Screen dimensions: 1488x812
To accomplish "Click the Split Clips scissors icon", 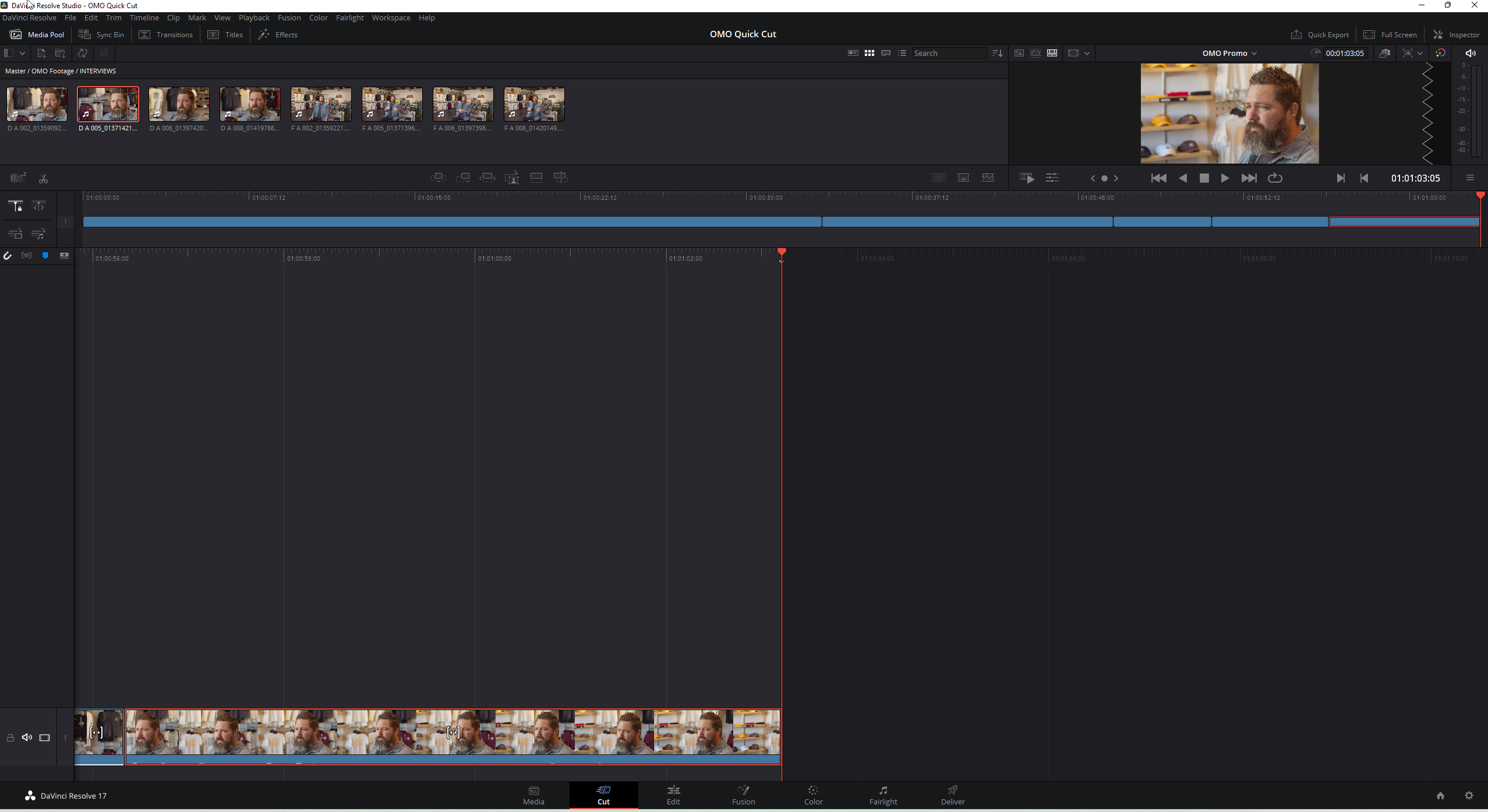I will (x=43, y=179).
